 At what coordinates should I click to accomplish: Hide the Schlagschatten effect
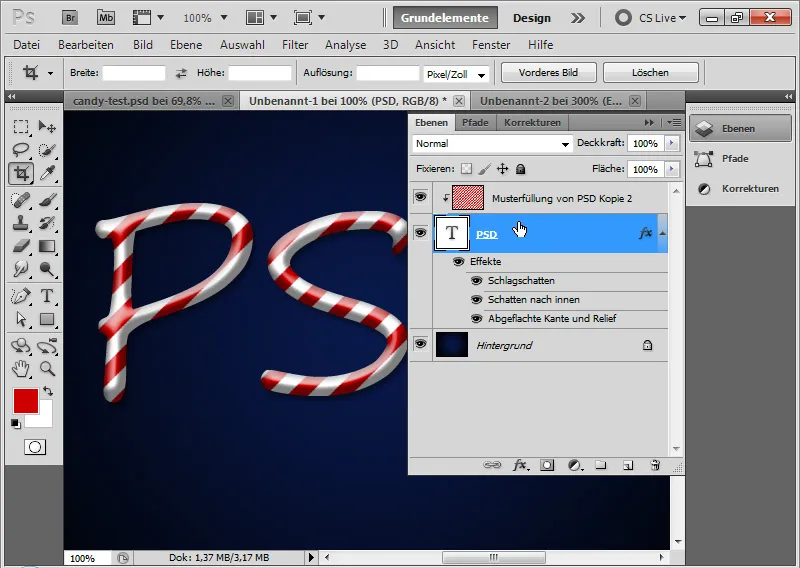tap(477, 281)
